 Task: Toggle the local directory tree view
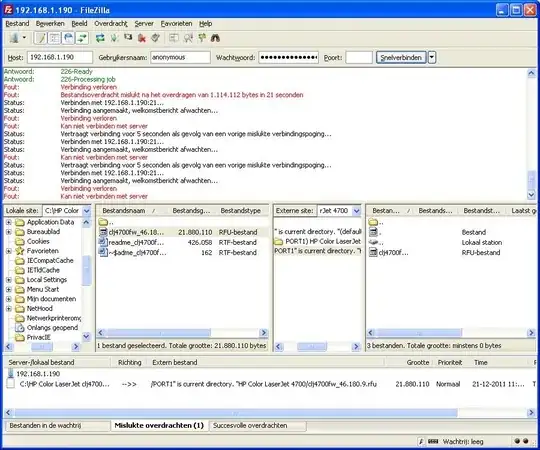(x=54, y=38)
